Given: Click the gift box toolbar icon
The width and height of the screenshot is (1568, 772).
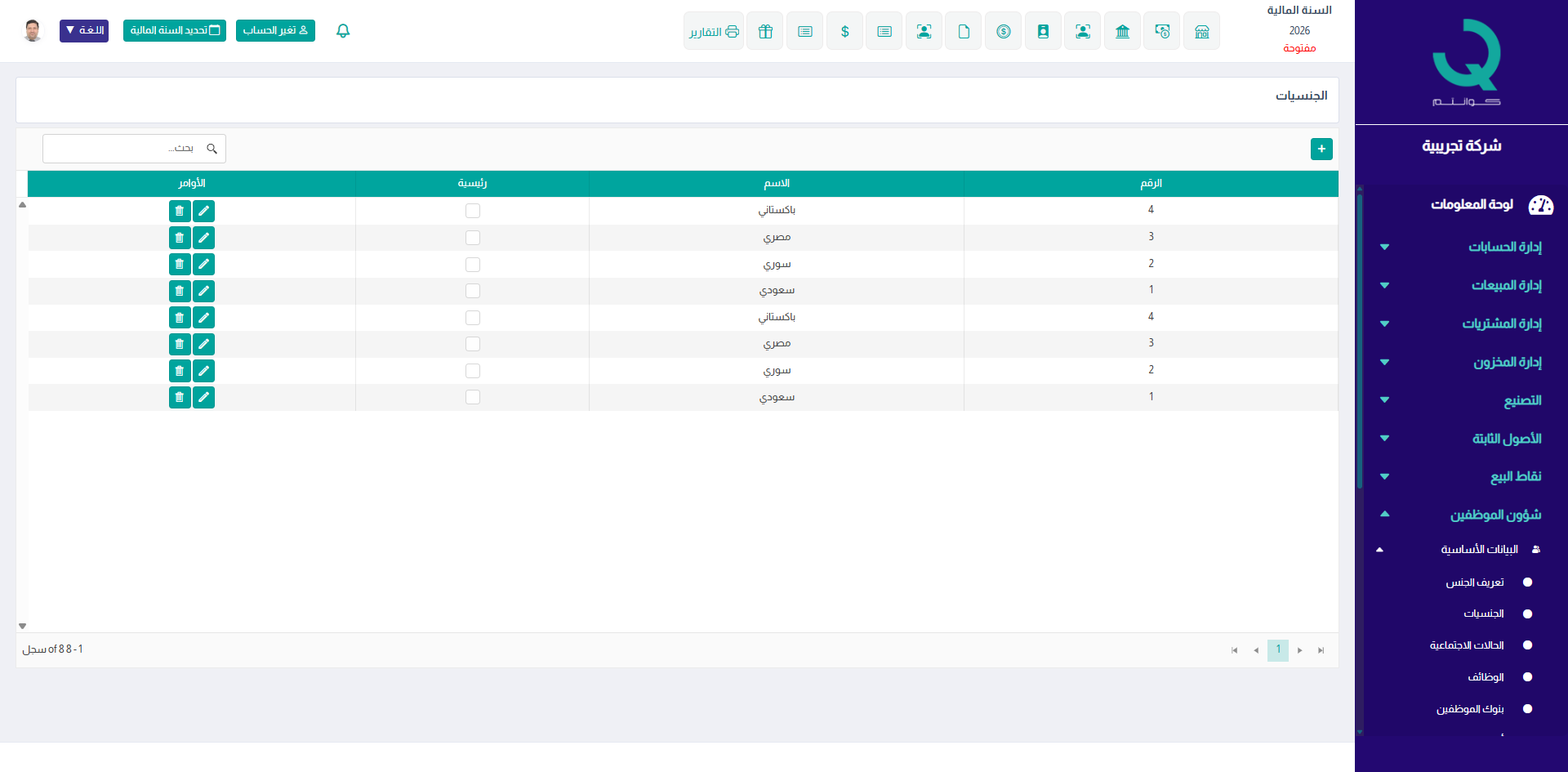Looking at the screenshot, I should tap(765, 31).
